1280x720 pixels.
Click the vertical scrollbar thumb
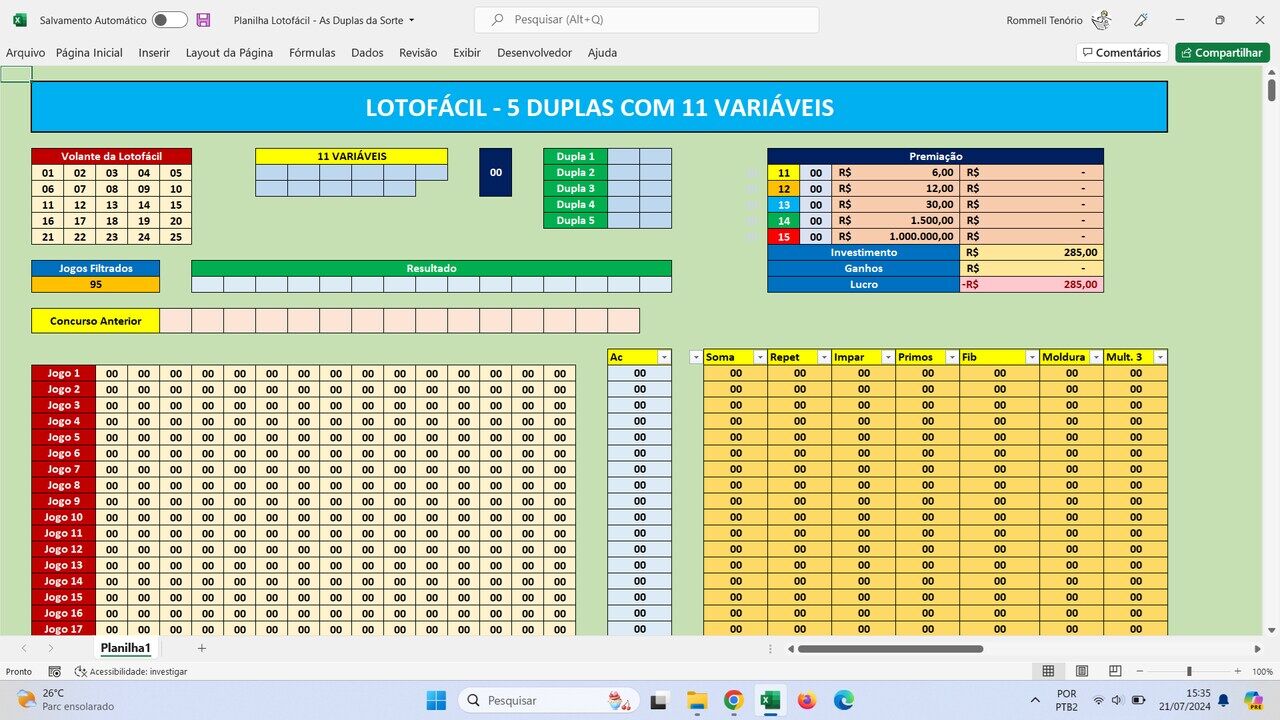coord(1271,89)
